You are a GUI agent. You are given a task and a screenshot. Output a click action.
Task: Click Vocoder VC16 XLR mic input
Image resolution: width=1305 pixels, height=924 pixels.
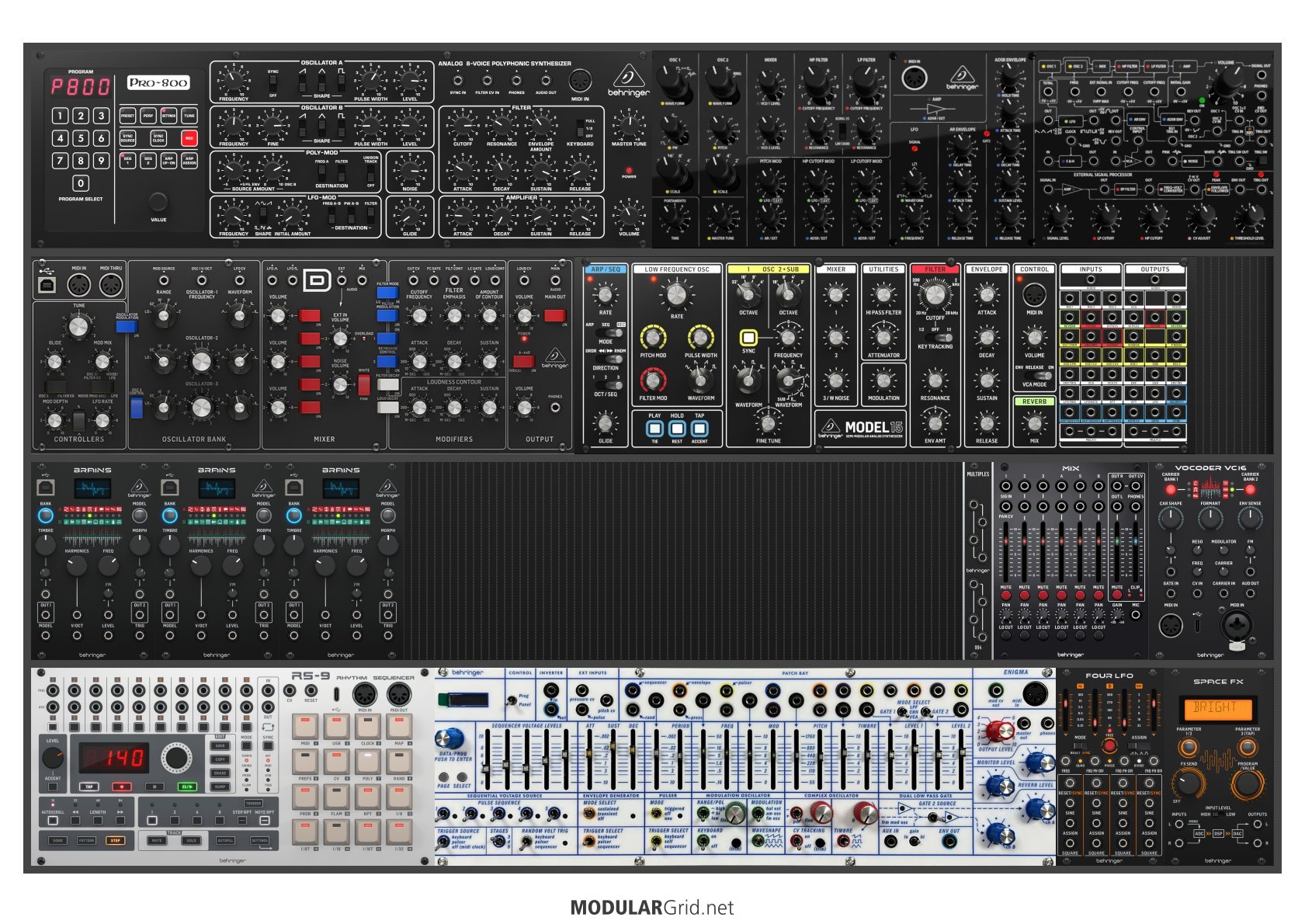click(1237, 627)
